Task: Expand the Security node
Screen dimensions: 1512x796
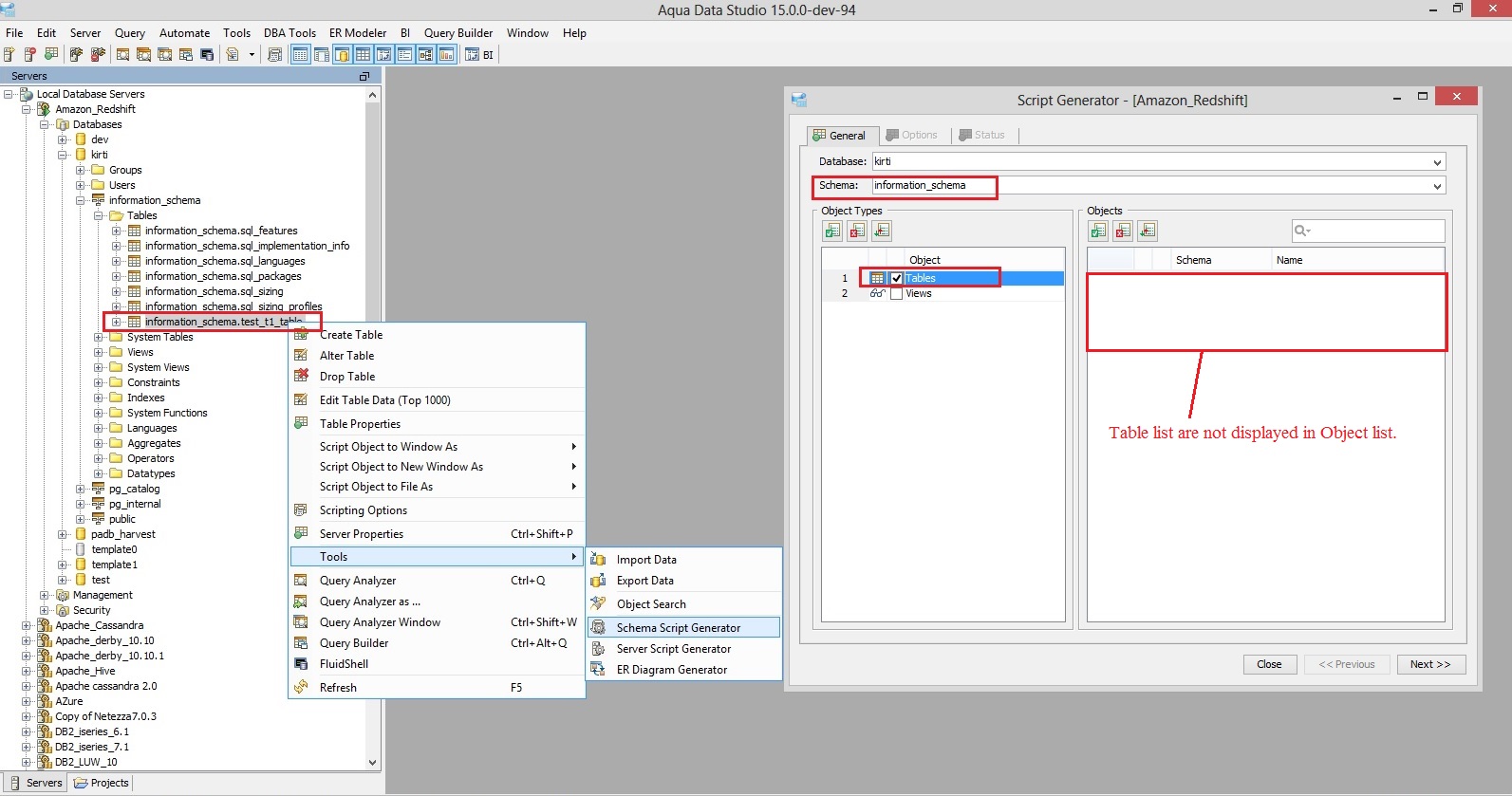Action: click(45, 610)
